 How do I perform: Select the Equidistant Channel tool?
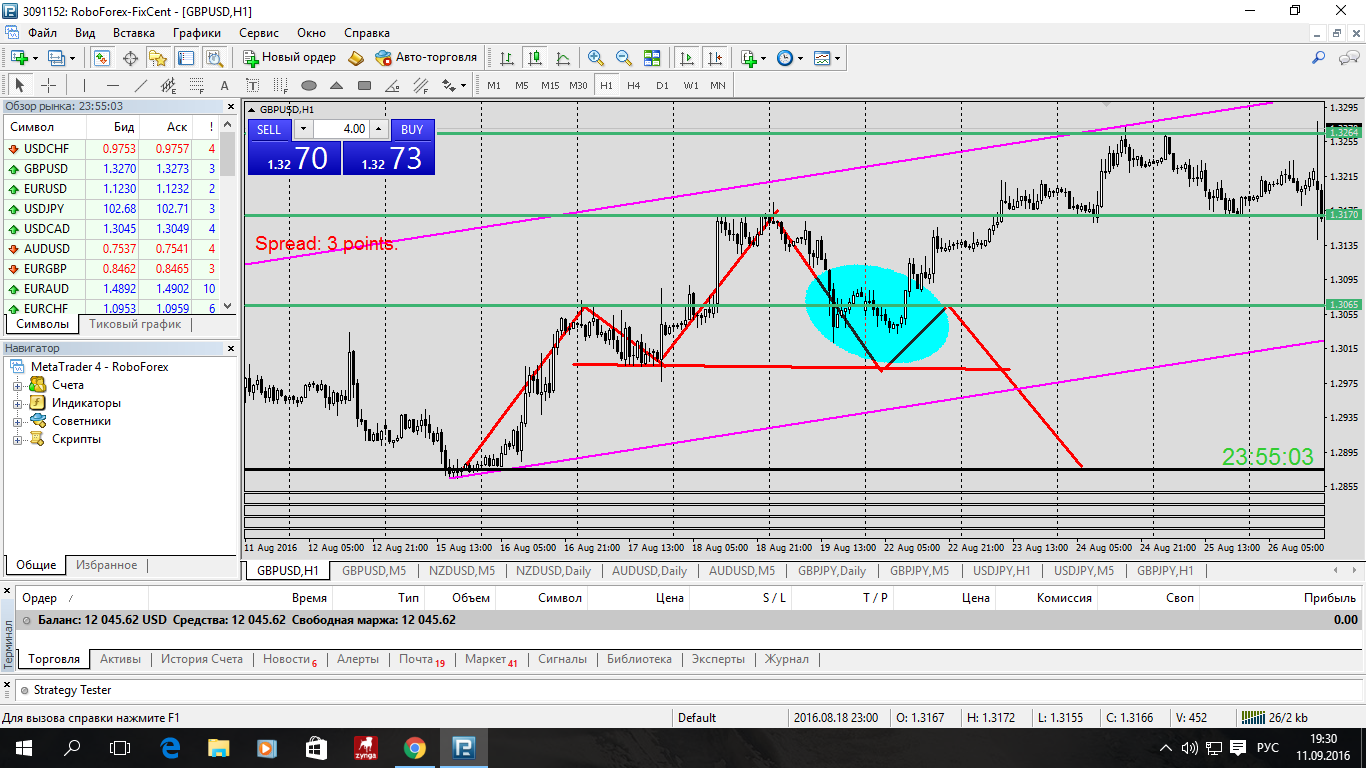tap(169, 85)
